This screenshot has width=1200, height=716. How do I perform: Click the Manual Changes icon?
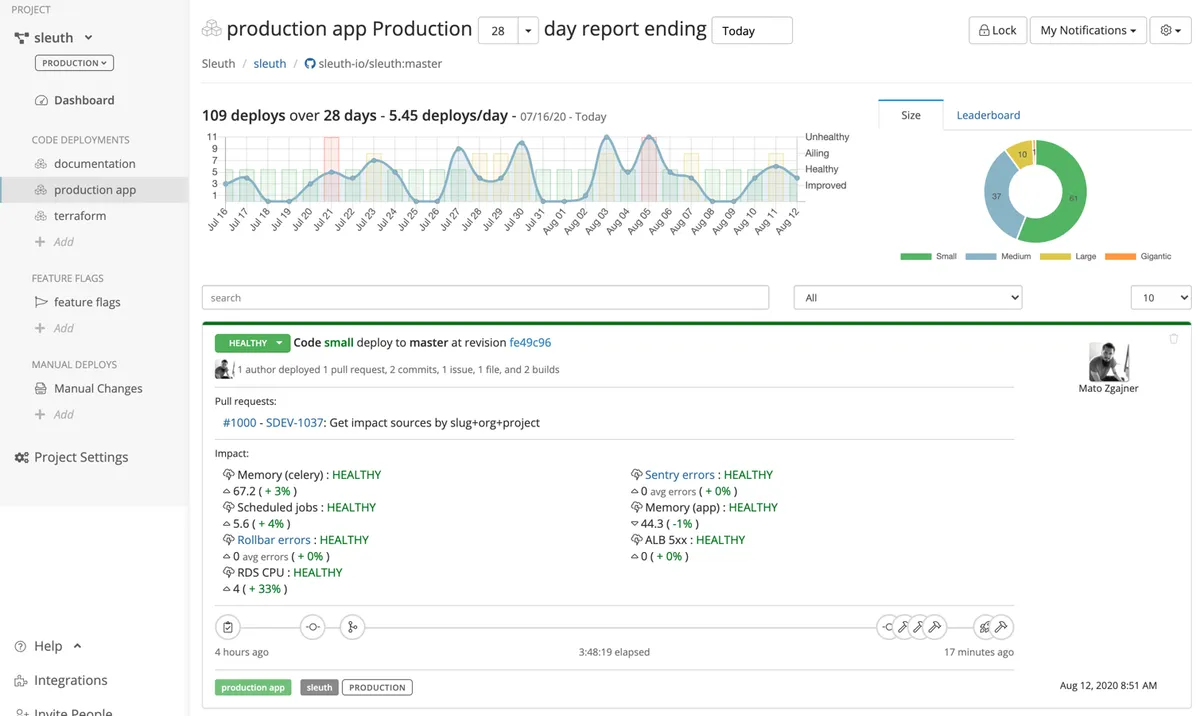tap(41, 388)
